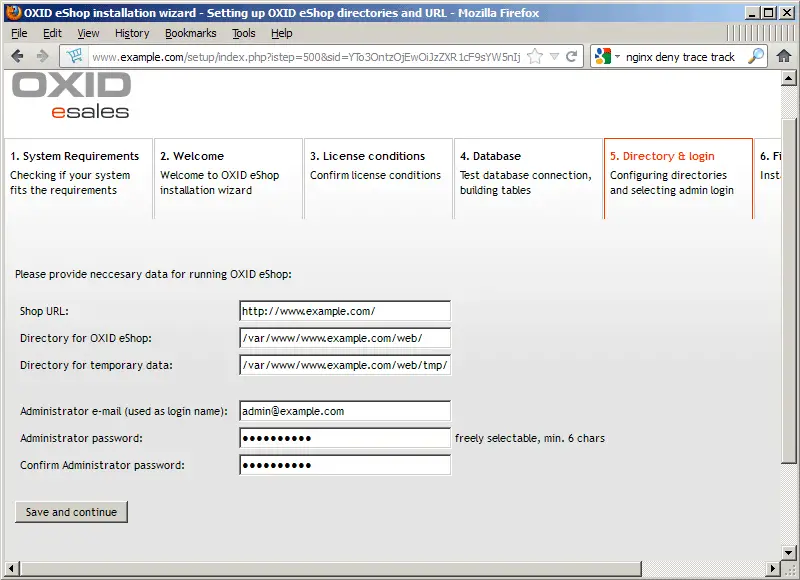Image resolution: width=800 pixels, height=580 pixels.
Task: Close the Firefox window
Action: 787,13
